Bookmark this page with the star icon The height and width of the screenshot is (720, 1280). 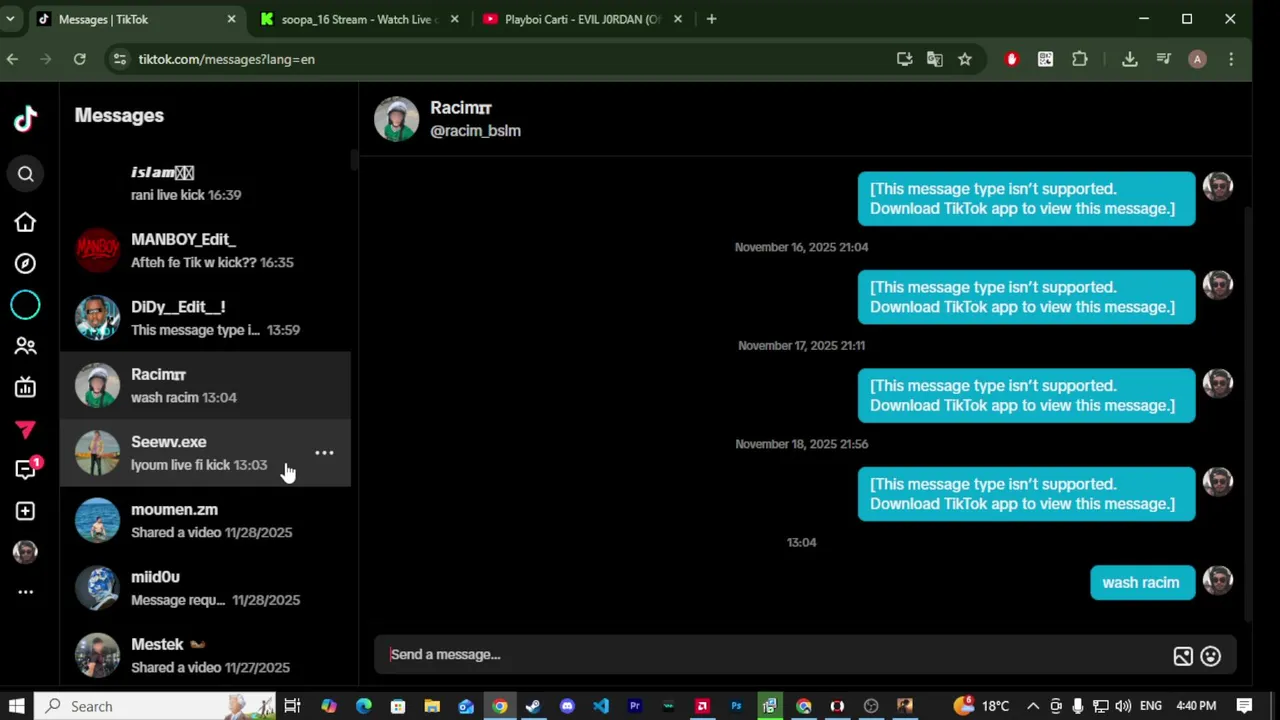tap(964, 59)
